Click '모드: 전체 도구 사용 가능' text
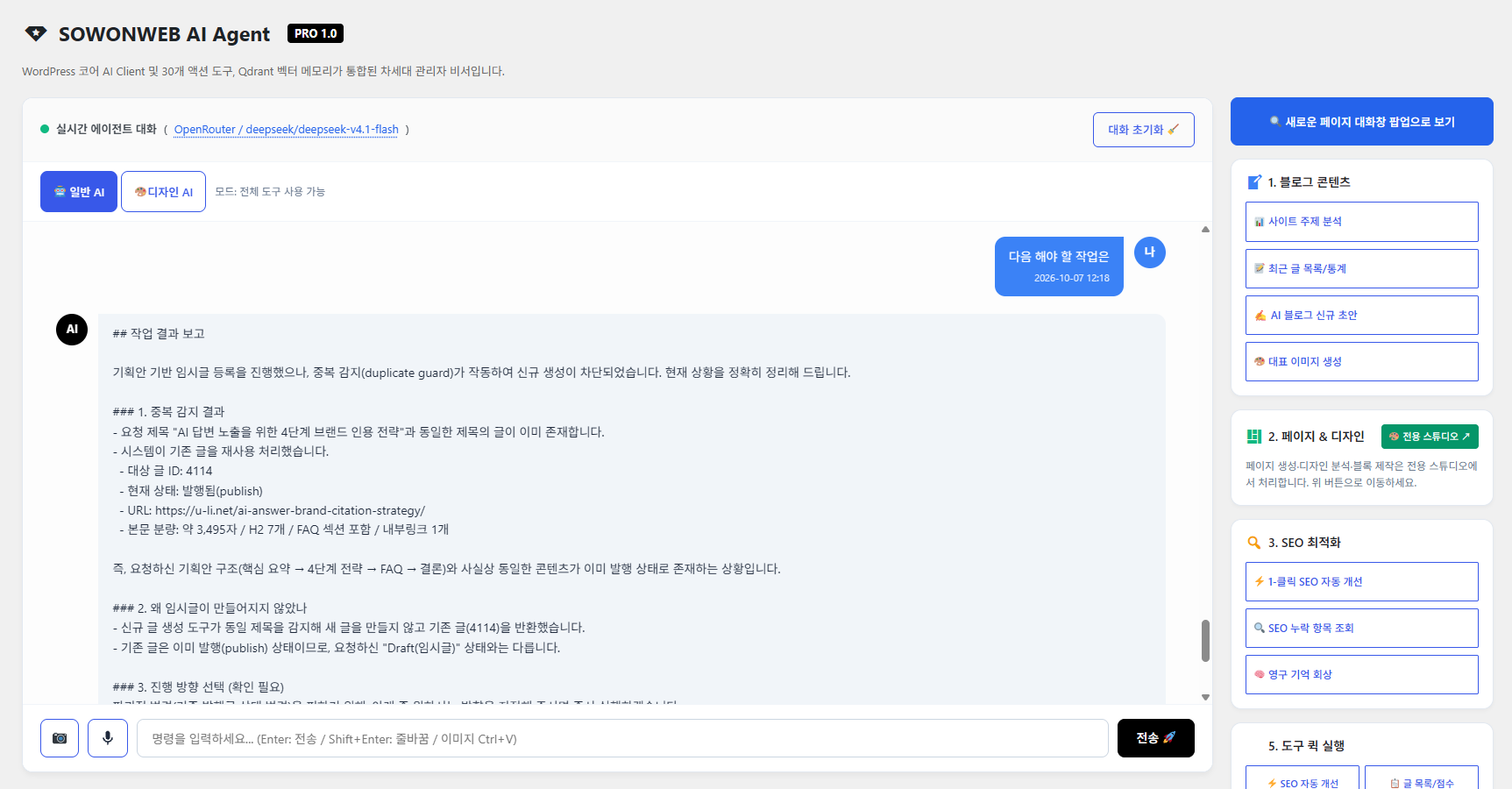The height and width of the screenshot is (789, 1512). click(270, 191)
